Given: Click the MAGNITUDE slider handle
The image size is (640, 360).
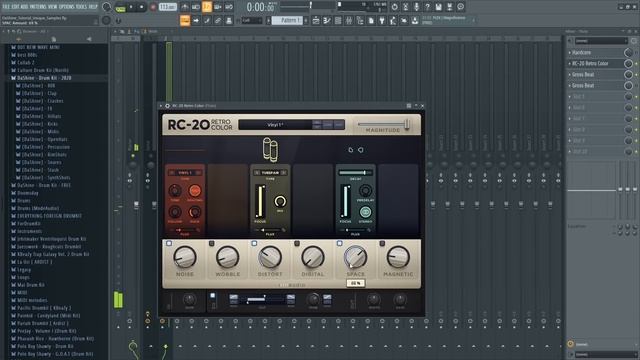Looking at the screenshot, I should click(x=407, y=124).
